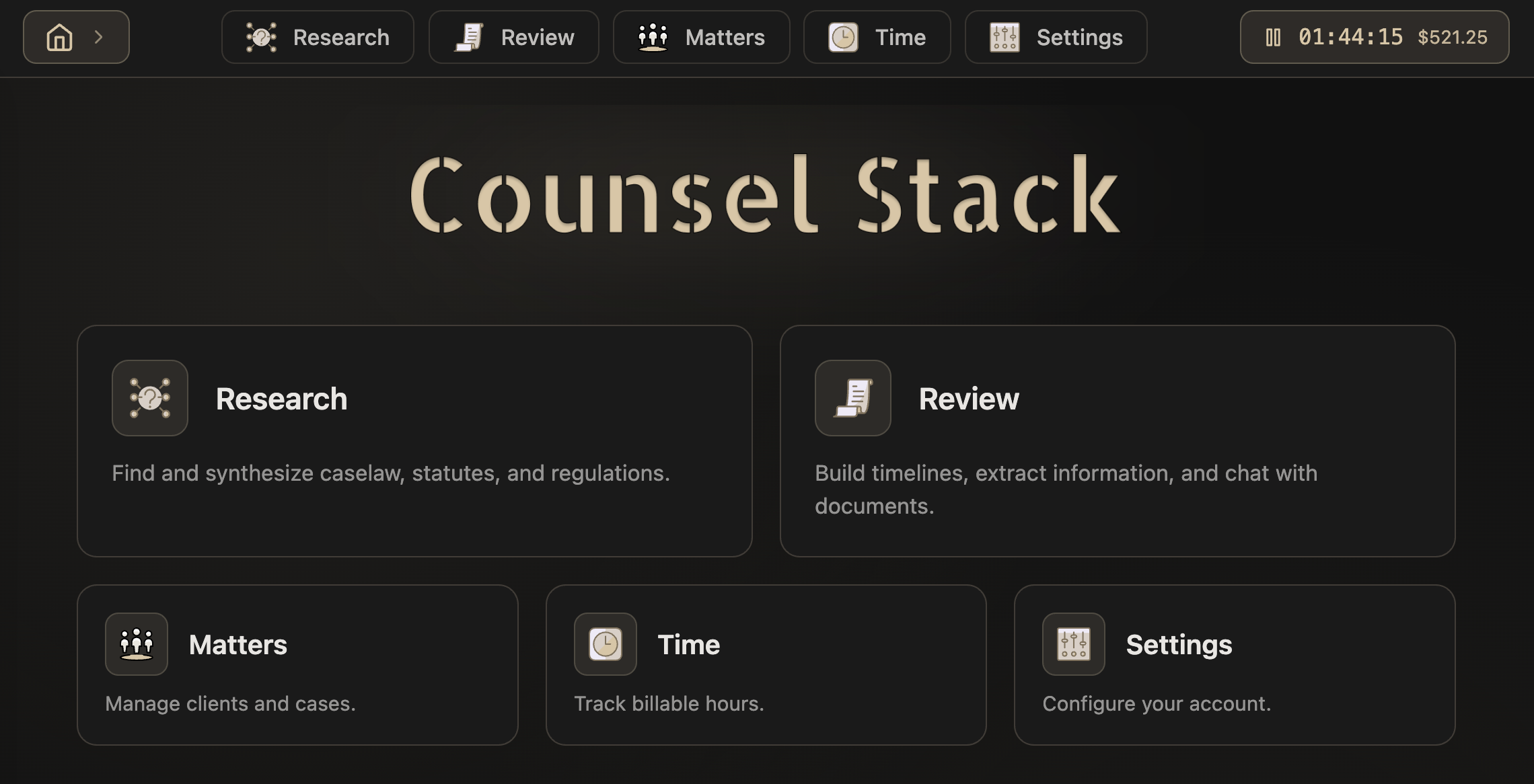Expand the breadcrumb chevron beside home
Screen dimensions: 1534x784
(x=99, y=37)
